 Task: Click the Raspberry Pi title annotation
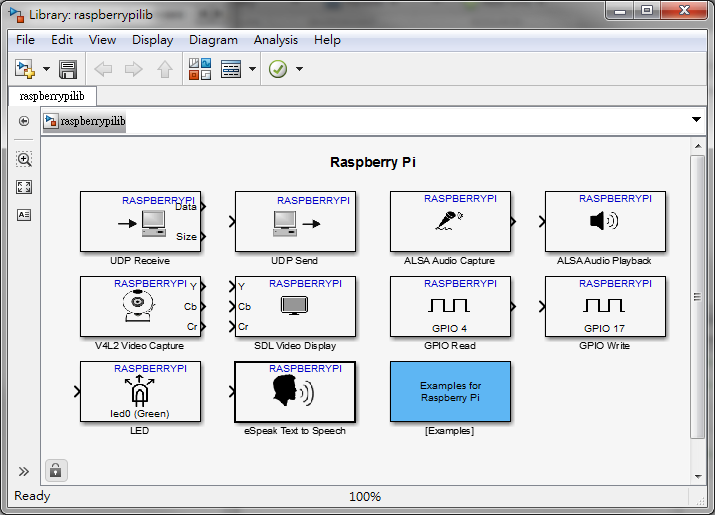coord(373,162)
